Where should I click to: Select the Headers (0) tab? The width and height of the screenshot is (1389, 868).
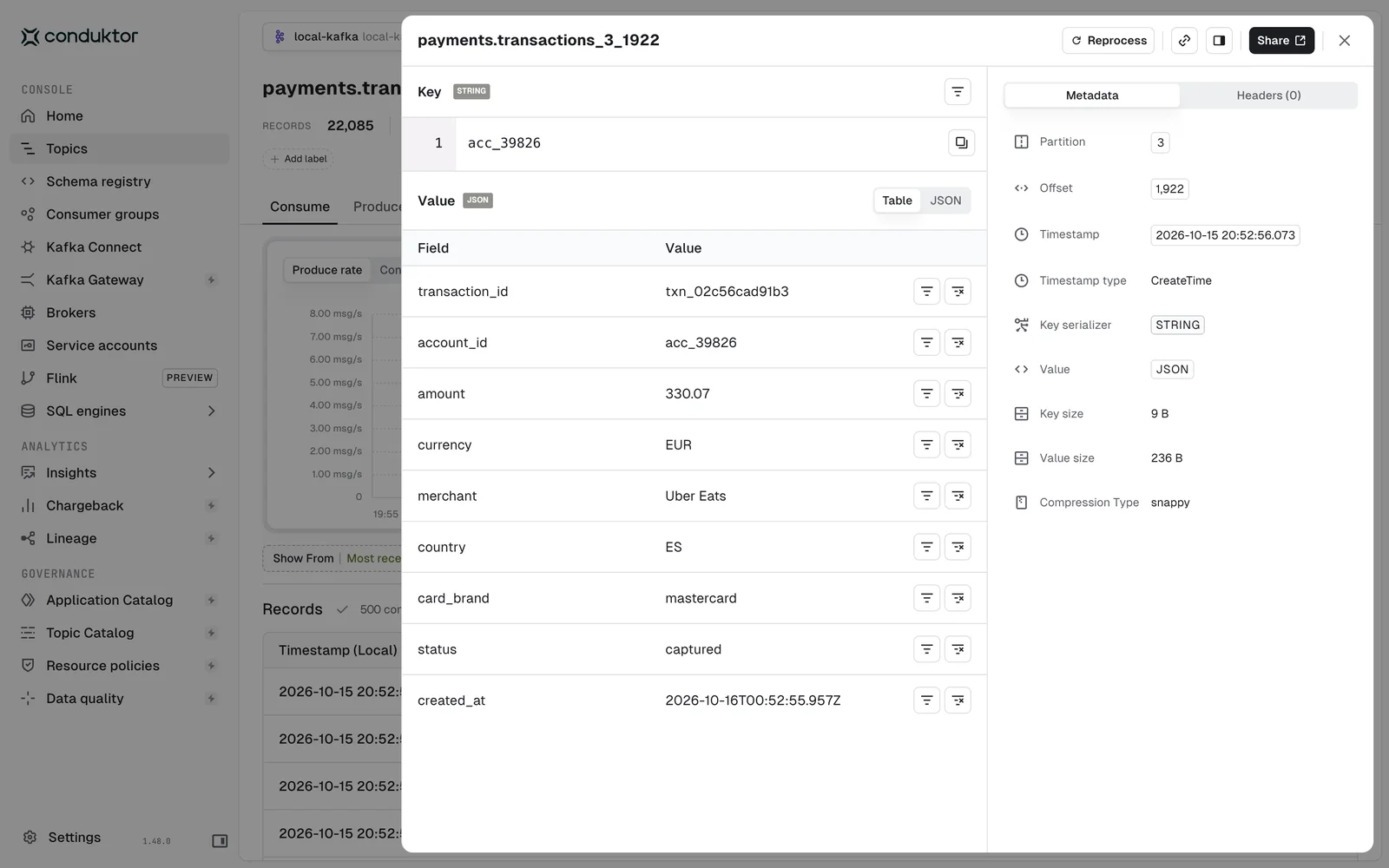[x=1268, y=95]
